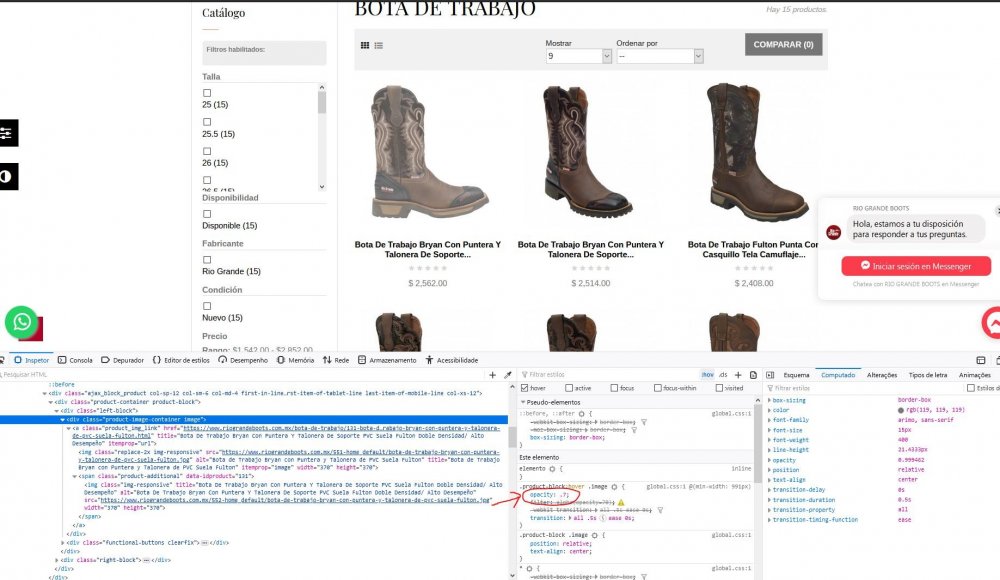Switch product listing to grid view
This screenshot has height=580, width=1000.
[x=365, y=45]
